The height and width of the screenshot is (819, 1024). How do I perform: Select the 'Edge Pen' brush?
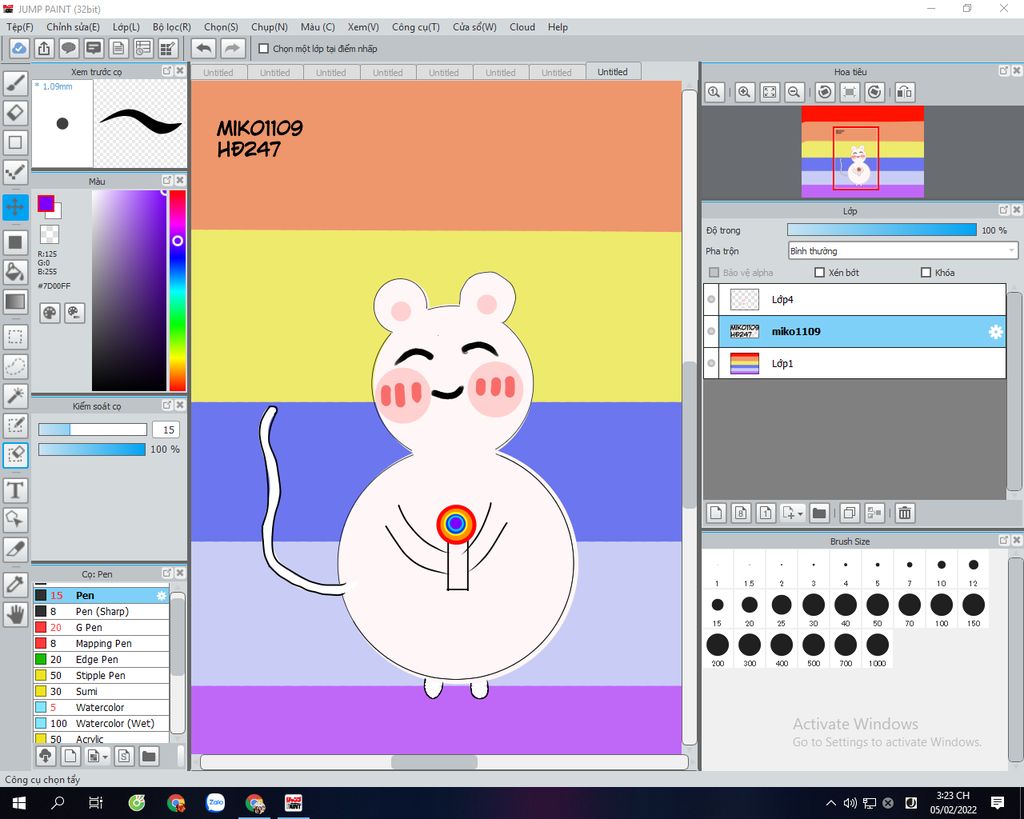coord(101,660)
